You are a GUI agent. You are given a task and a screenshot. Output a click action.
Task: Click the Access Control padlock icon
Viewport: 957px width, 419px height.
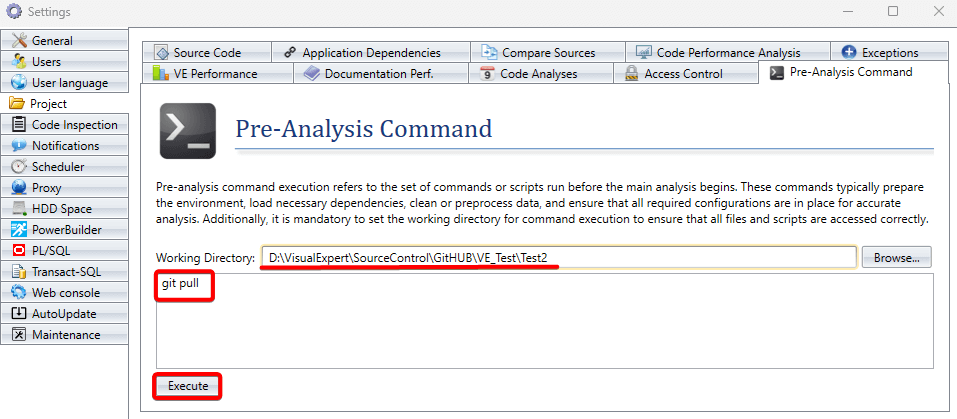[x=632, y=74]
